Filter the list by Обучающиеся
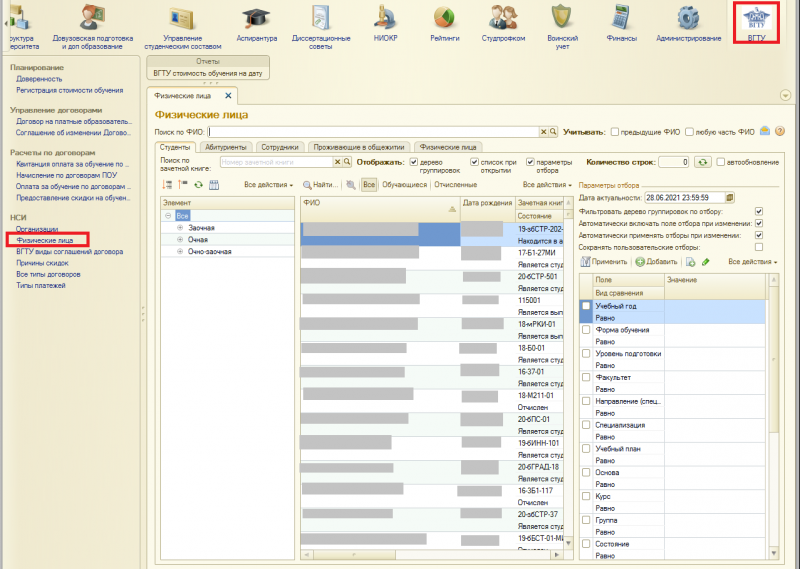This screenshot has height=569, width=800. [405, 185]
